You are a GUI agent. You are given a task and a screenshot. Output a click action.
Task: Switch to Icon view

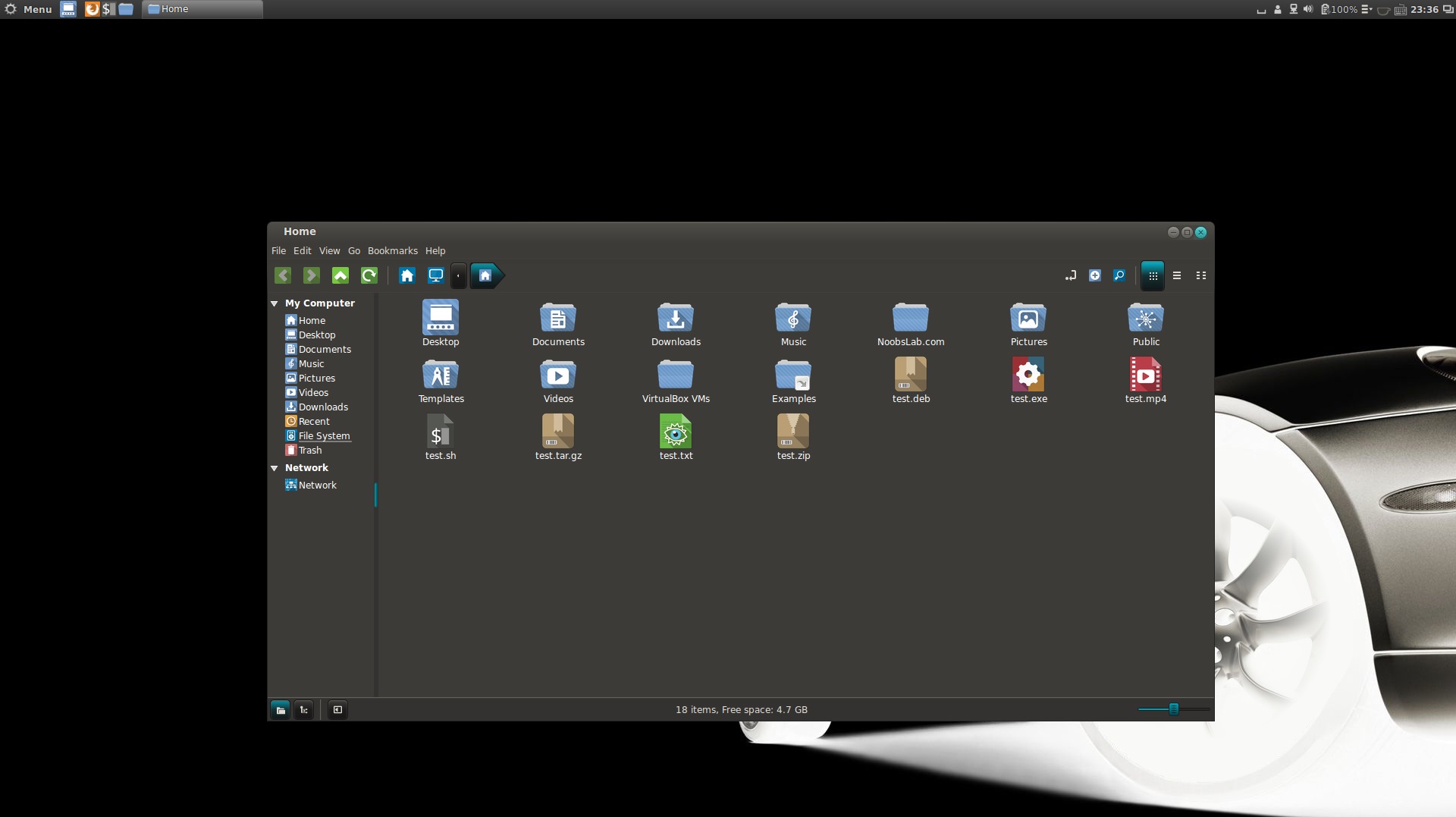click(x=1153, y=275)
